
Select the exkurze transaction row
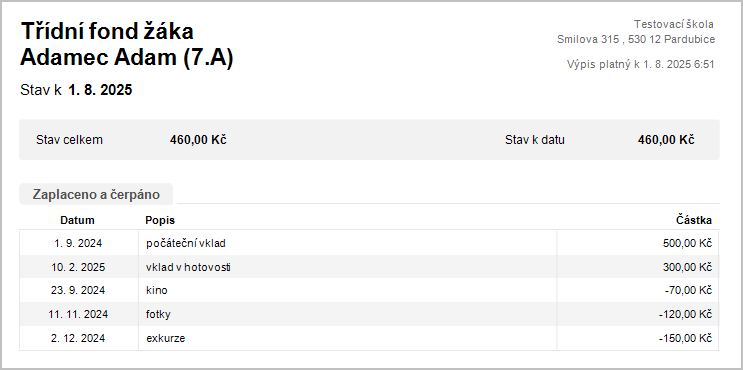(x=370, y=338)
